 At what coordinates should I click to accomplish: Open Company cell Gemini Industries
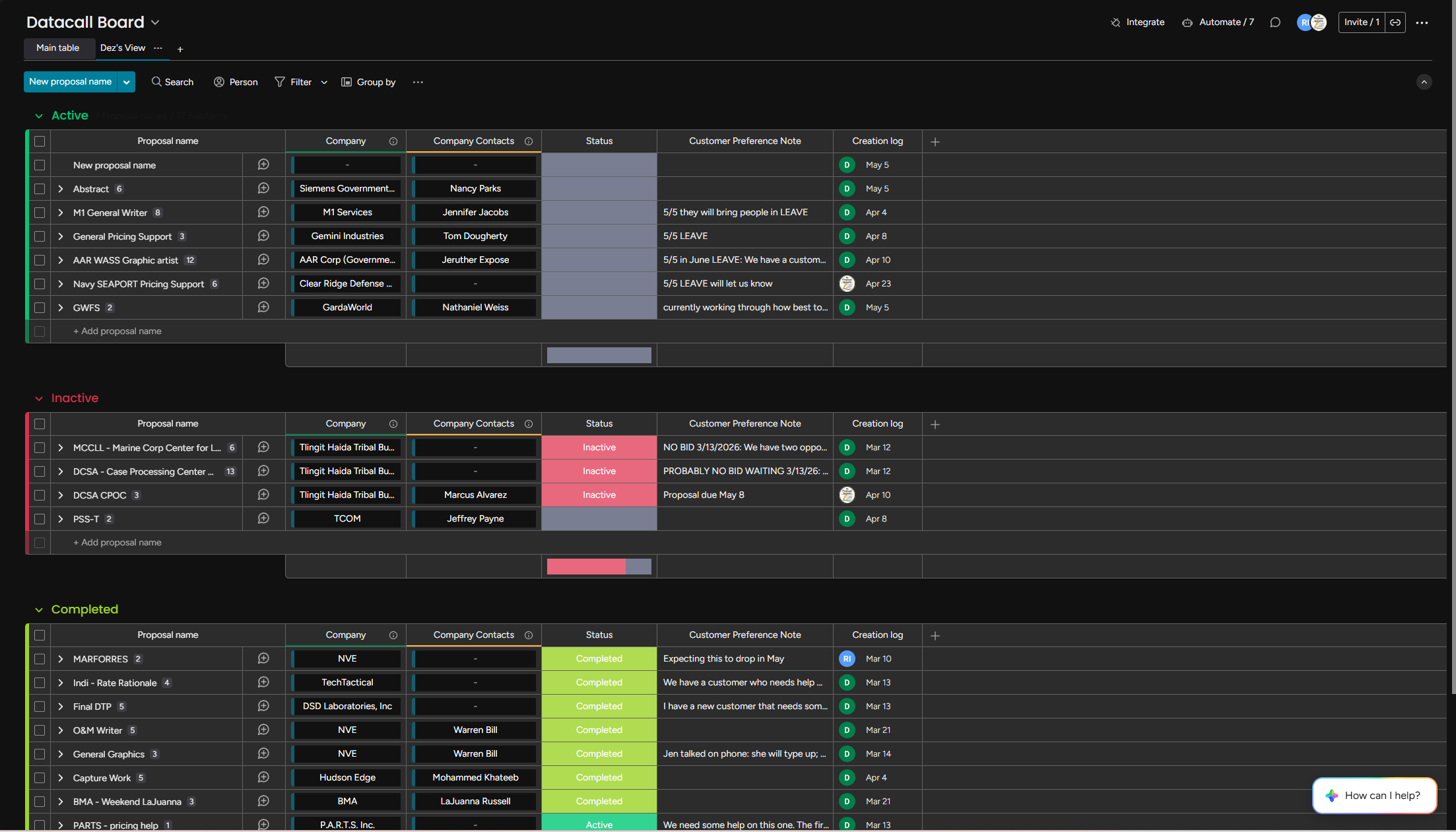(347, 236)
